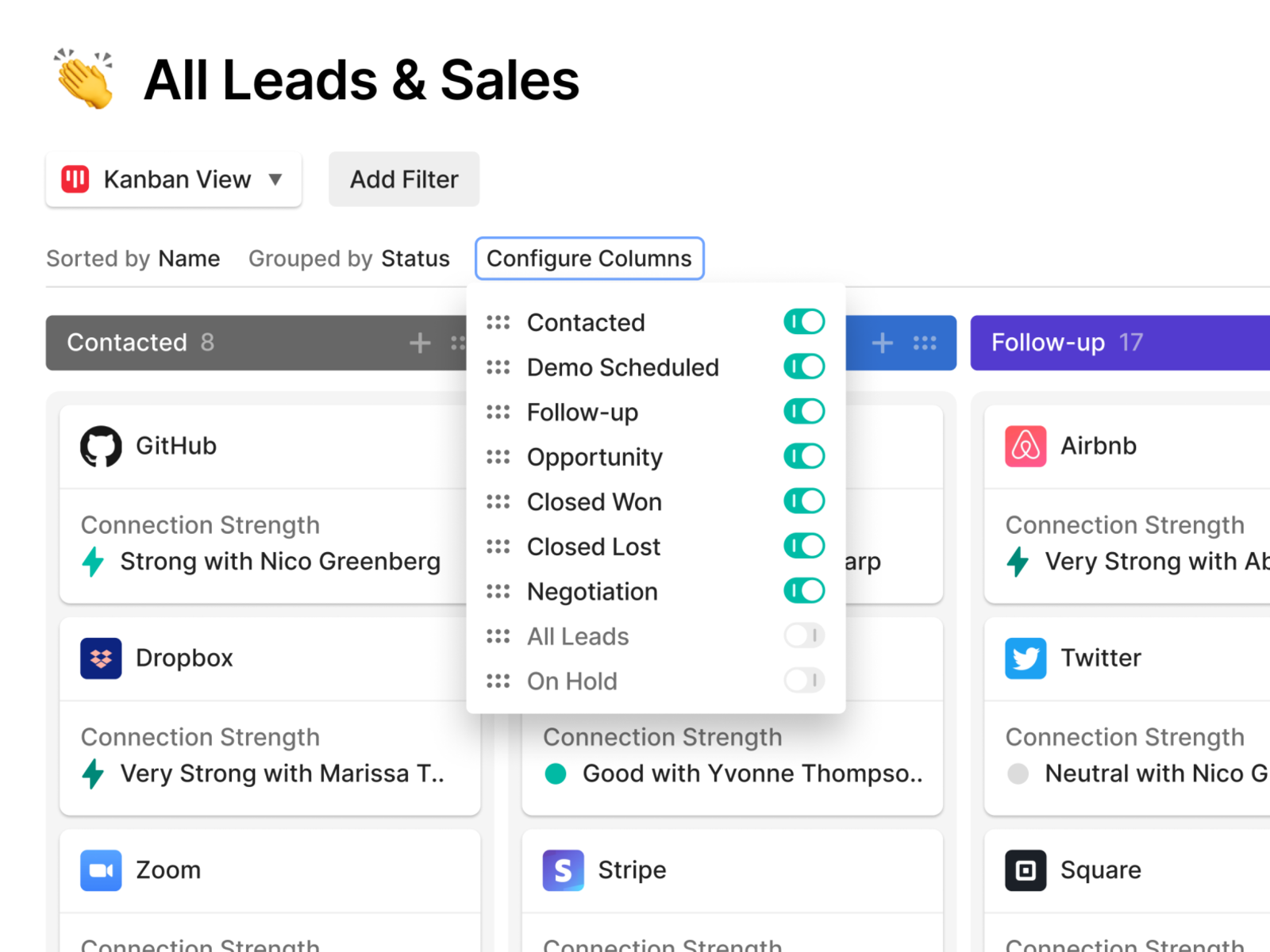
Task: Select the Contacted menu entry label
Action: (x=586, y=322)
